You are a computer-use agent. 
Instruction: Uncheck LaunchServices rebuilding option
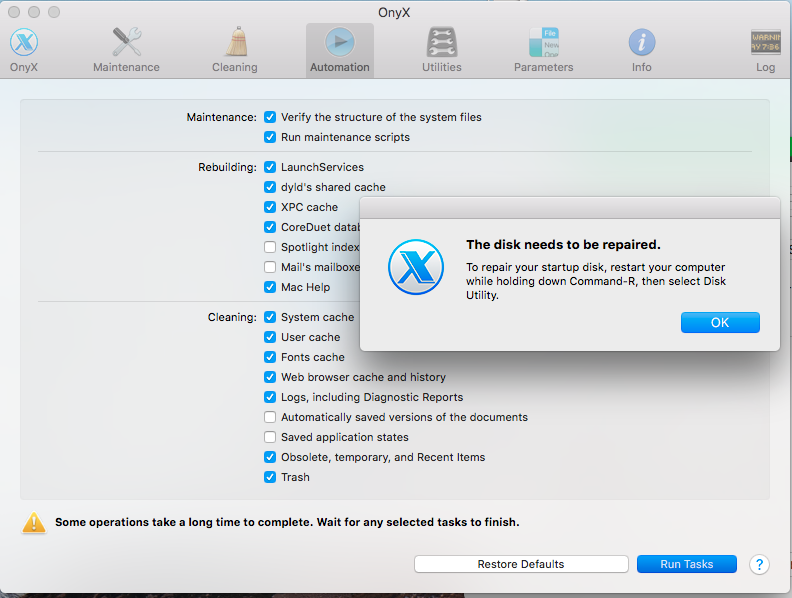click(270, 167)
